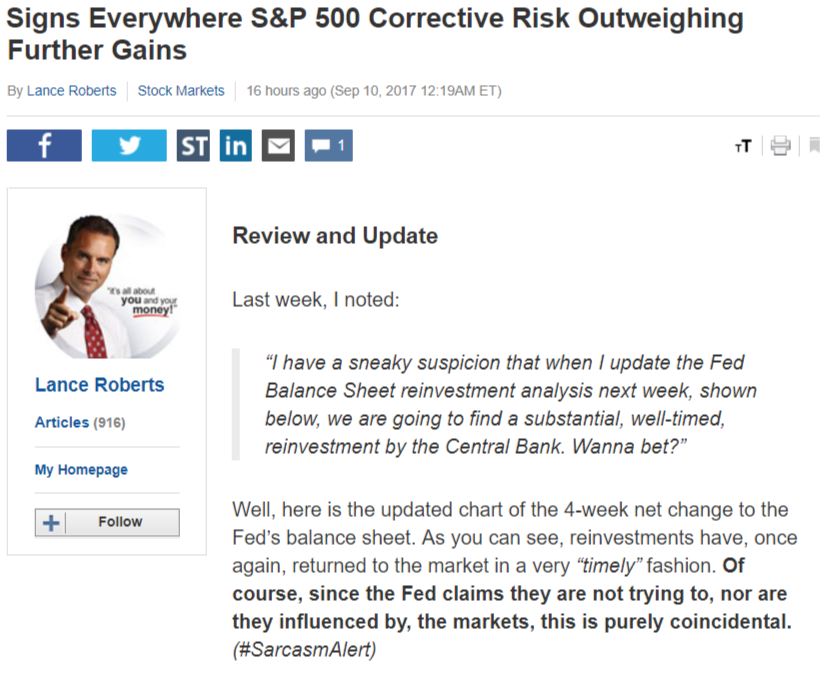This screenshot has height=685, width=833.
Task: Open the comments bubble showing 1
Action: click(328, 146)
